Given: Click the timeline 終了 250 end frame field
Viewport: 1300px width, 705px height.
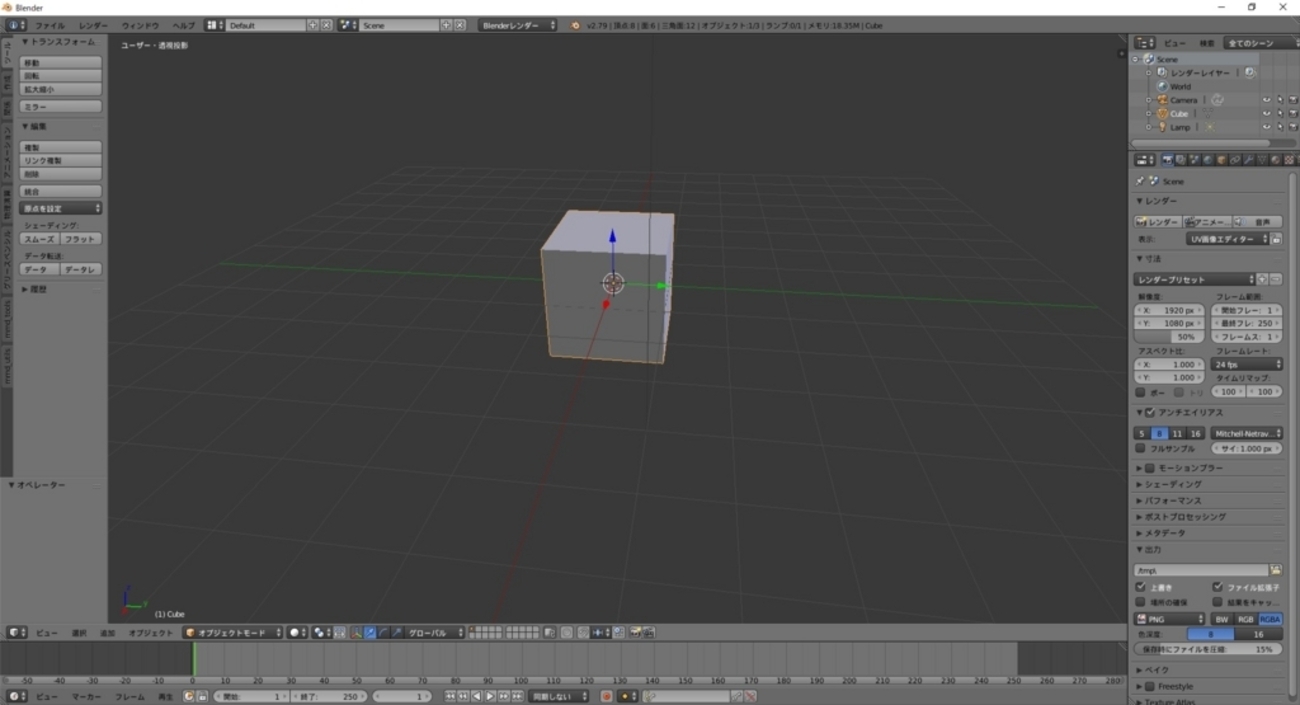Looking at the screenshot, I should (331, 696).
